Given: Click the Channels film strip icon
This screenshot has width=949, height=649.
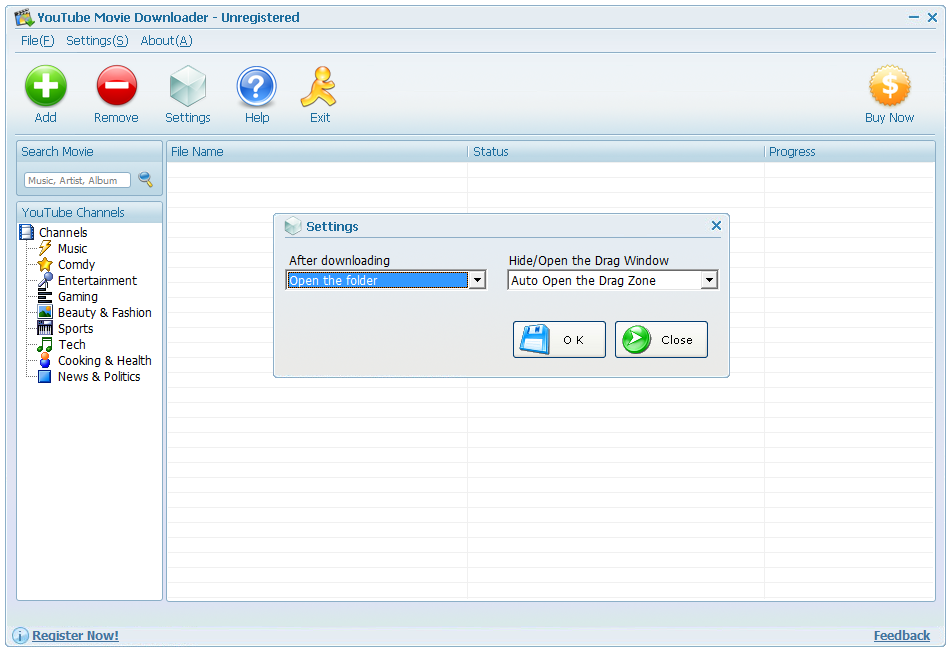Looking at the screenshot, I should (27, 232).
